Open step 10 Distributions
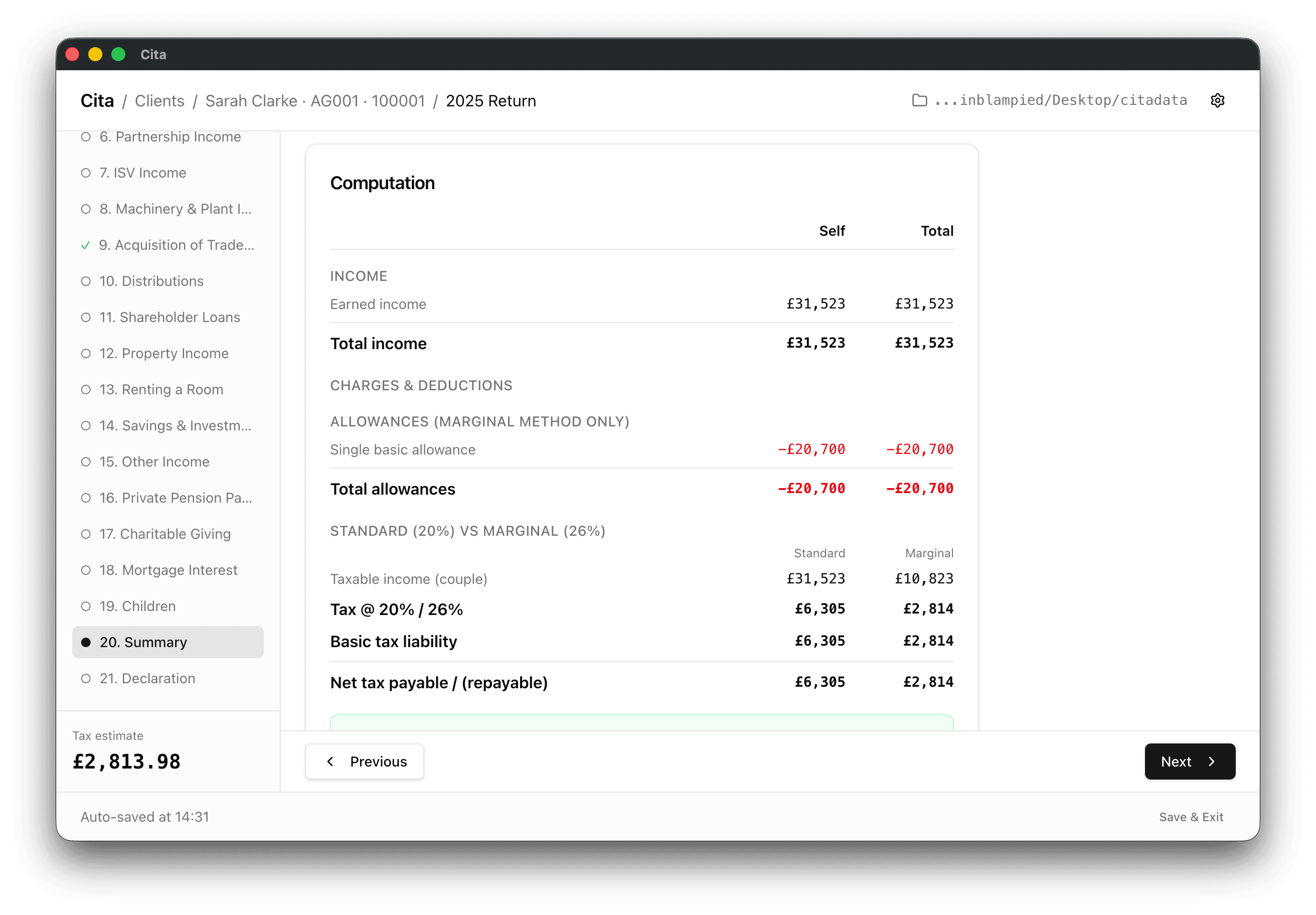 168,281
